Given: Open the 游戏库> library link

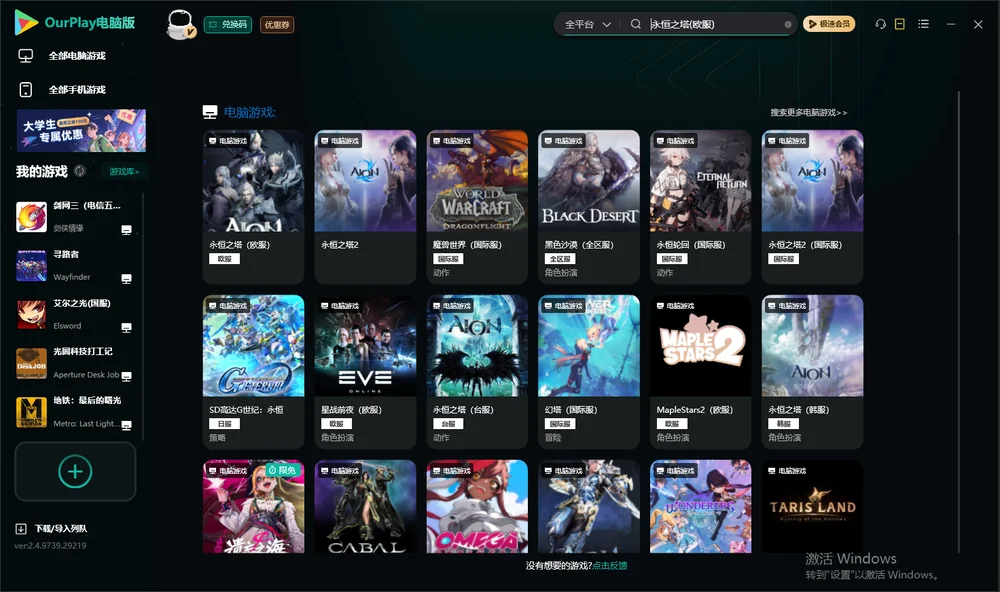Looking at the screenshot, I should (x=124, y=172).
